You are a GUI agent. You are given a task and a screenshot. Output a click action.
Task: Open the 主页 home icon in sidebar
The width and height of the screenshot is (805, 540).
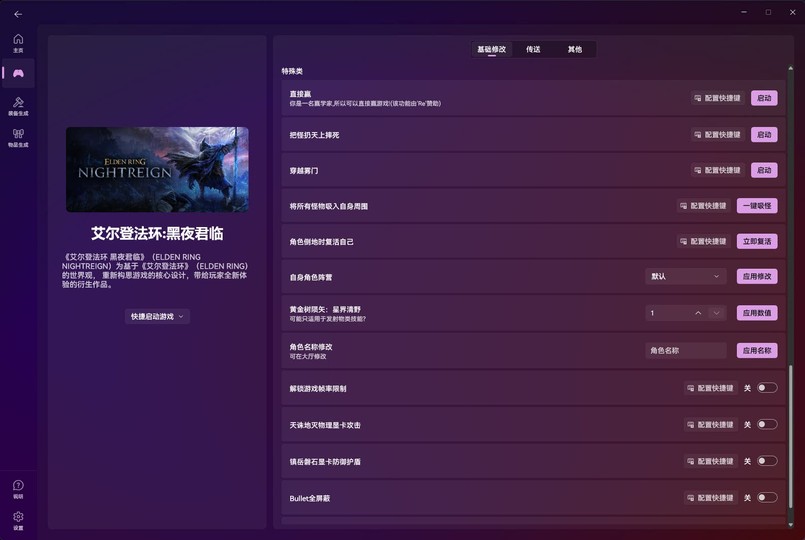pos(18,42)
